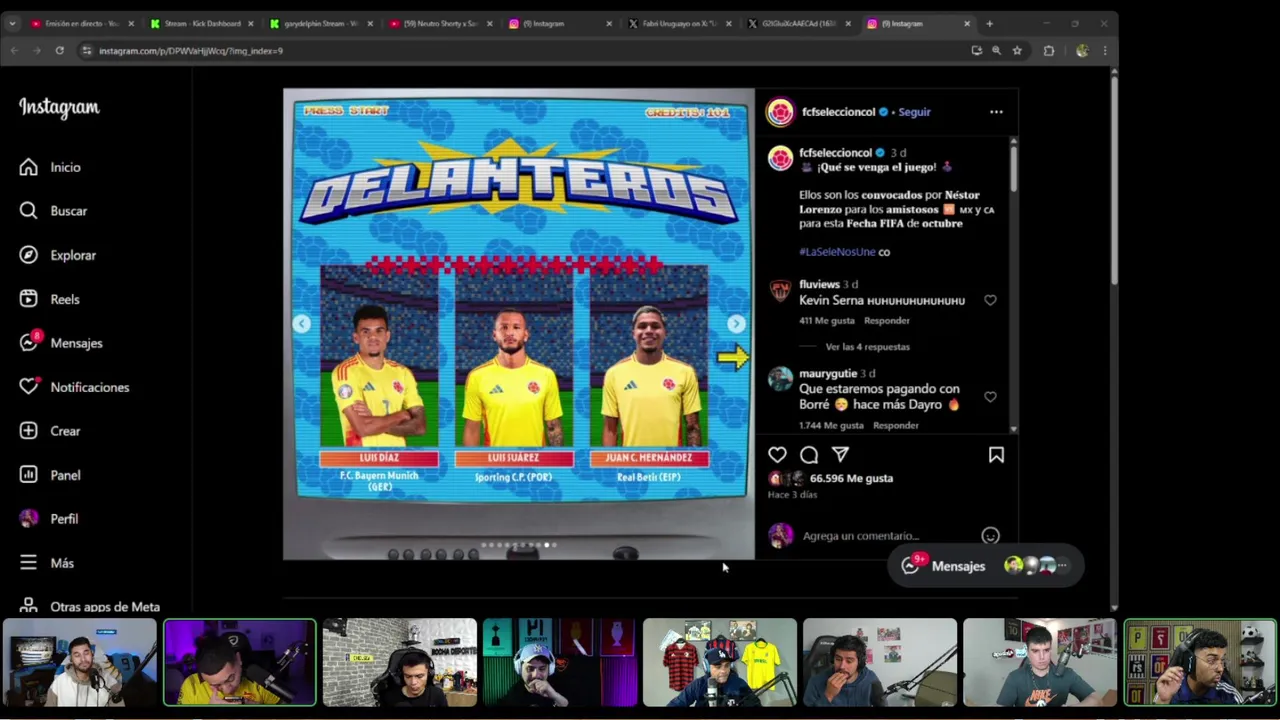
Task: Go to Explorar page
Action: (58, 255)
